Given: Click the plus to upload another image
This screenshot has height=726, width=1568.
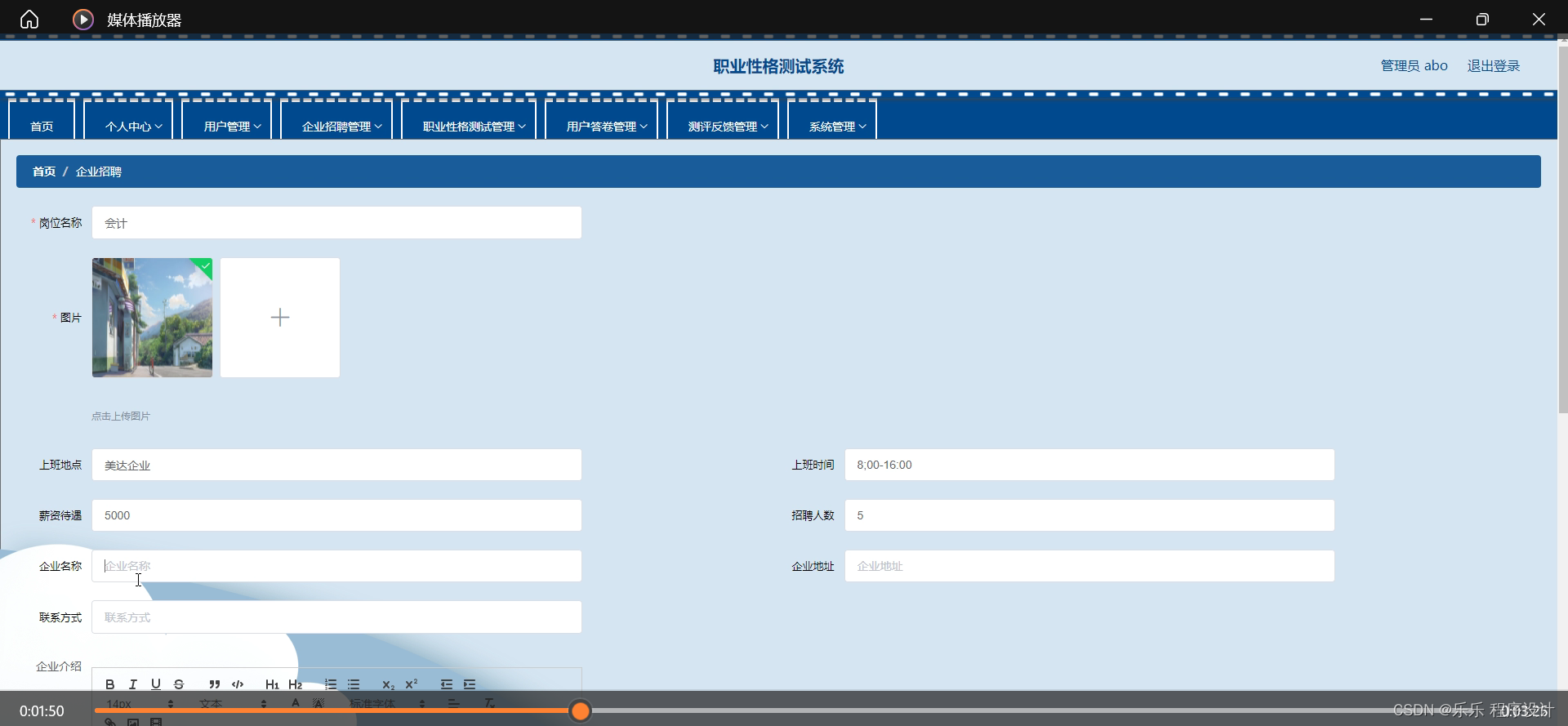Looking at the screenshot, I should coord(280,318).
